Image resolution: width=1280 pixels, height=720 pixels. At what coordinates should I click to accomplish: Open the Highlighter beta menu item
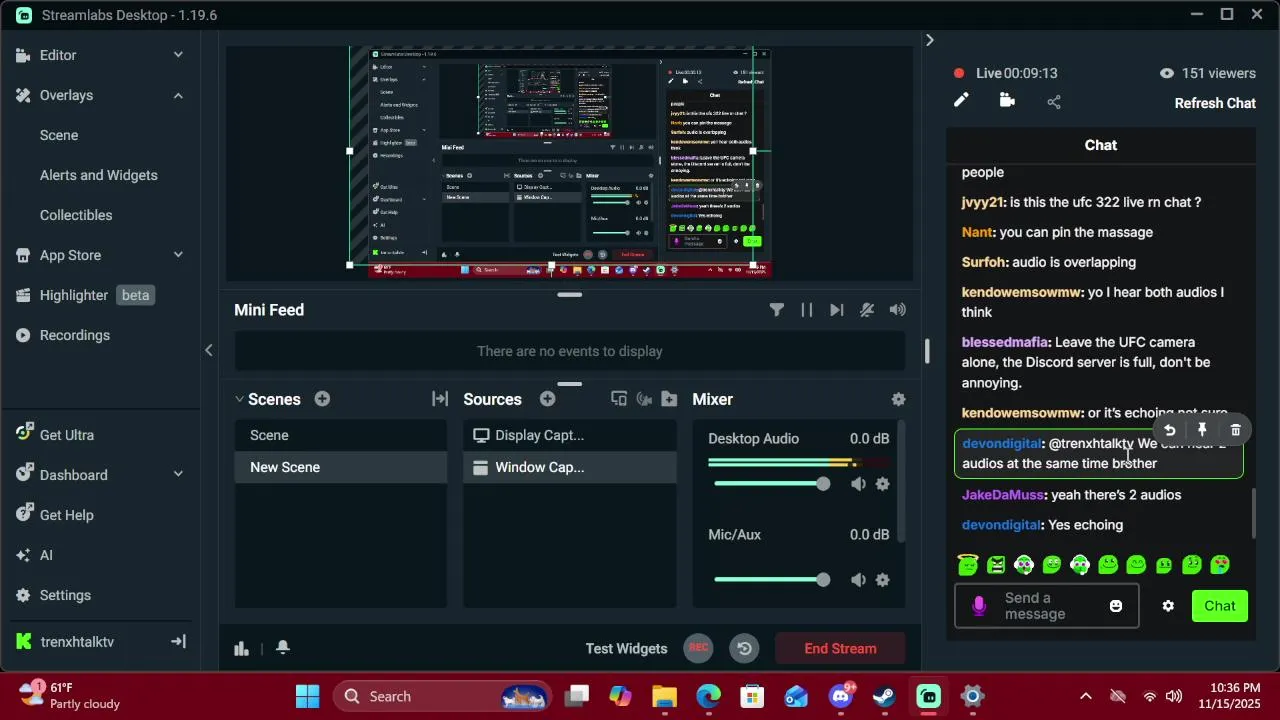(x=85, y=295)
